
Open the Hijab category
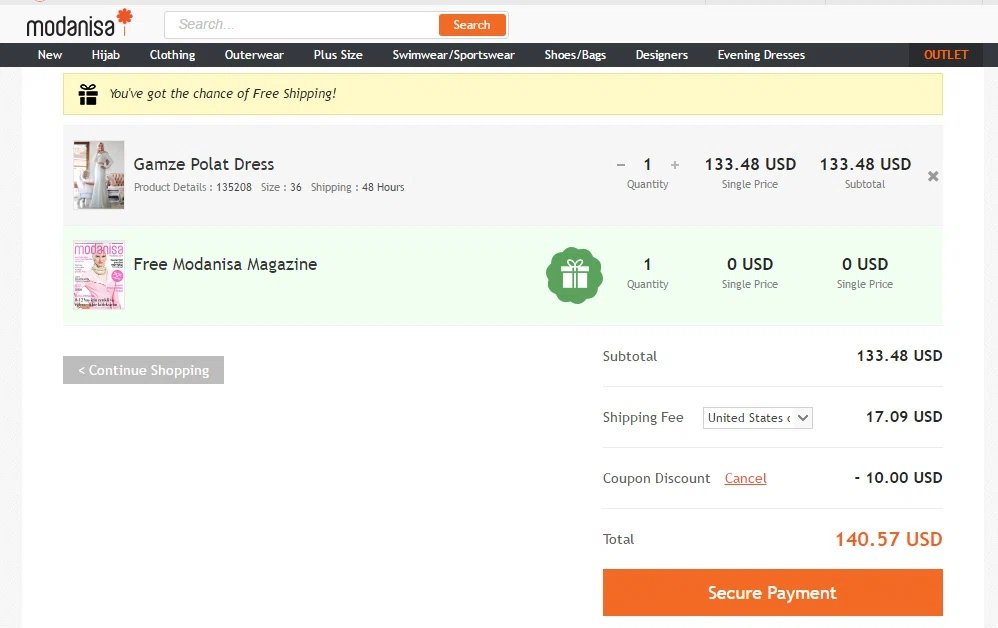click(106, 55)
